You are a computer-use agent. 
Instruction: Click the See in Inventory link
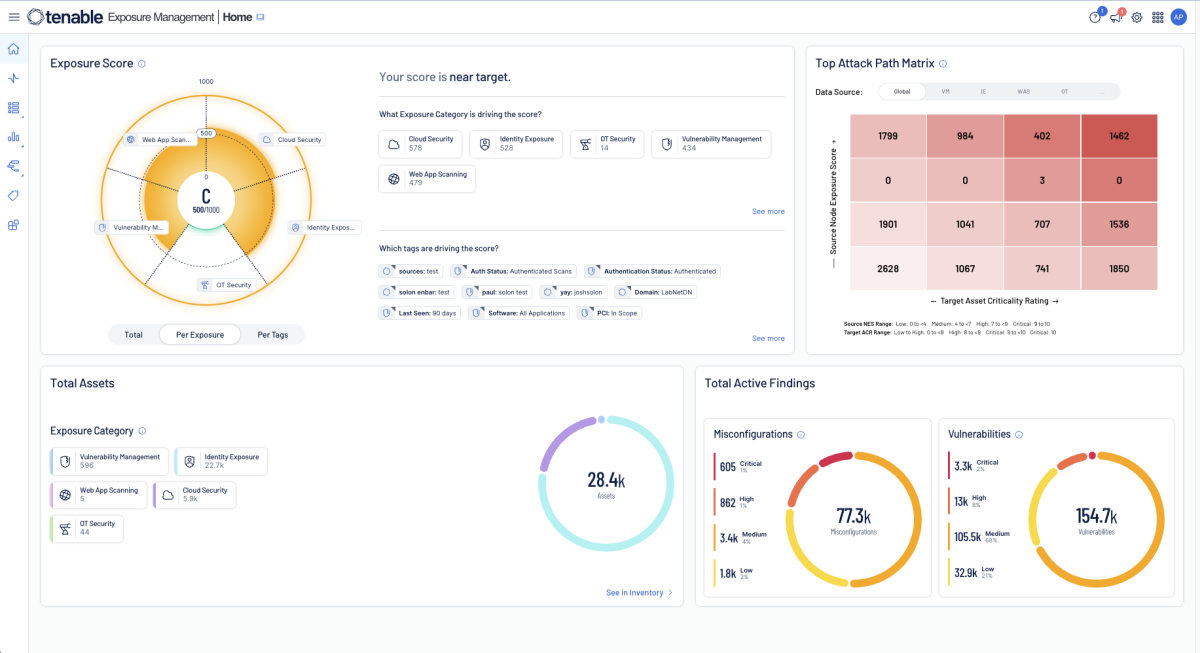click(x=634, y=592)
